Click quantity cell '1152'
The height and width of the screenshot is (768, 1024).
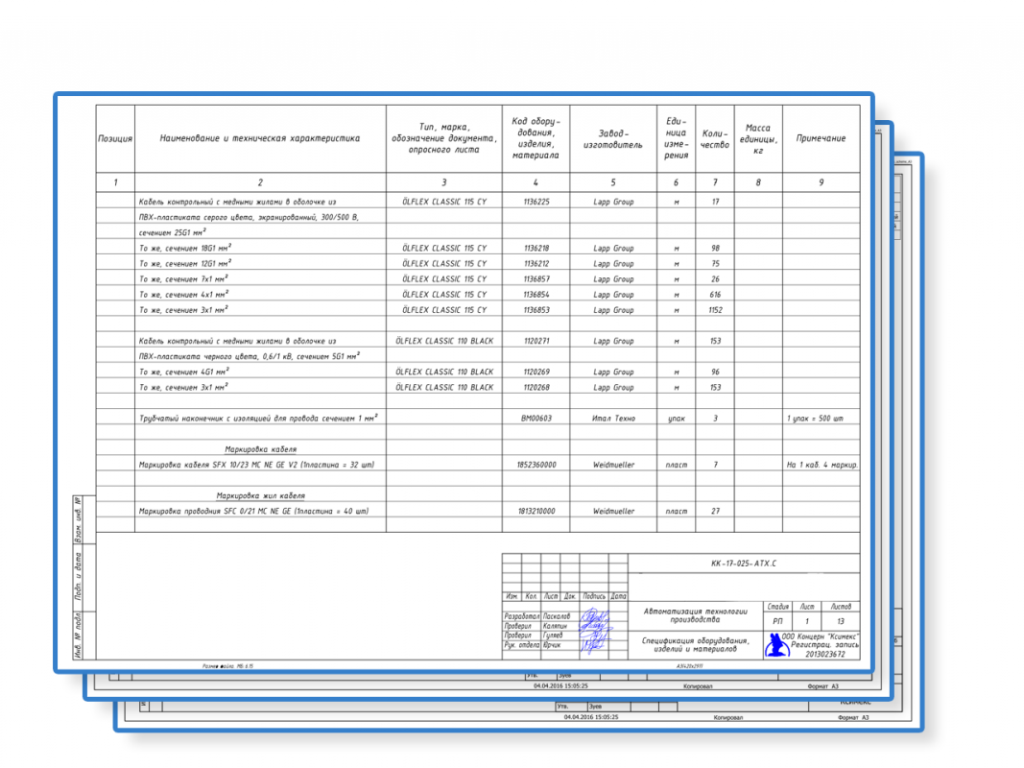click(715, 310)
